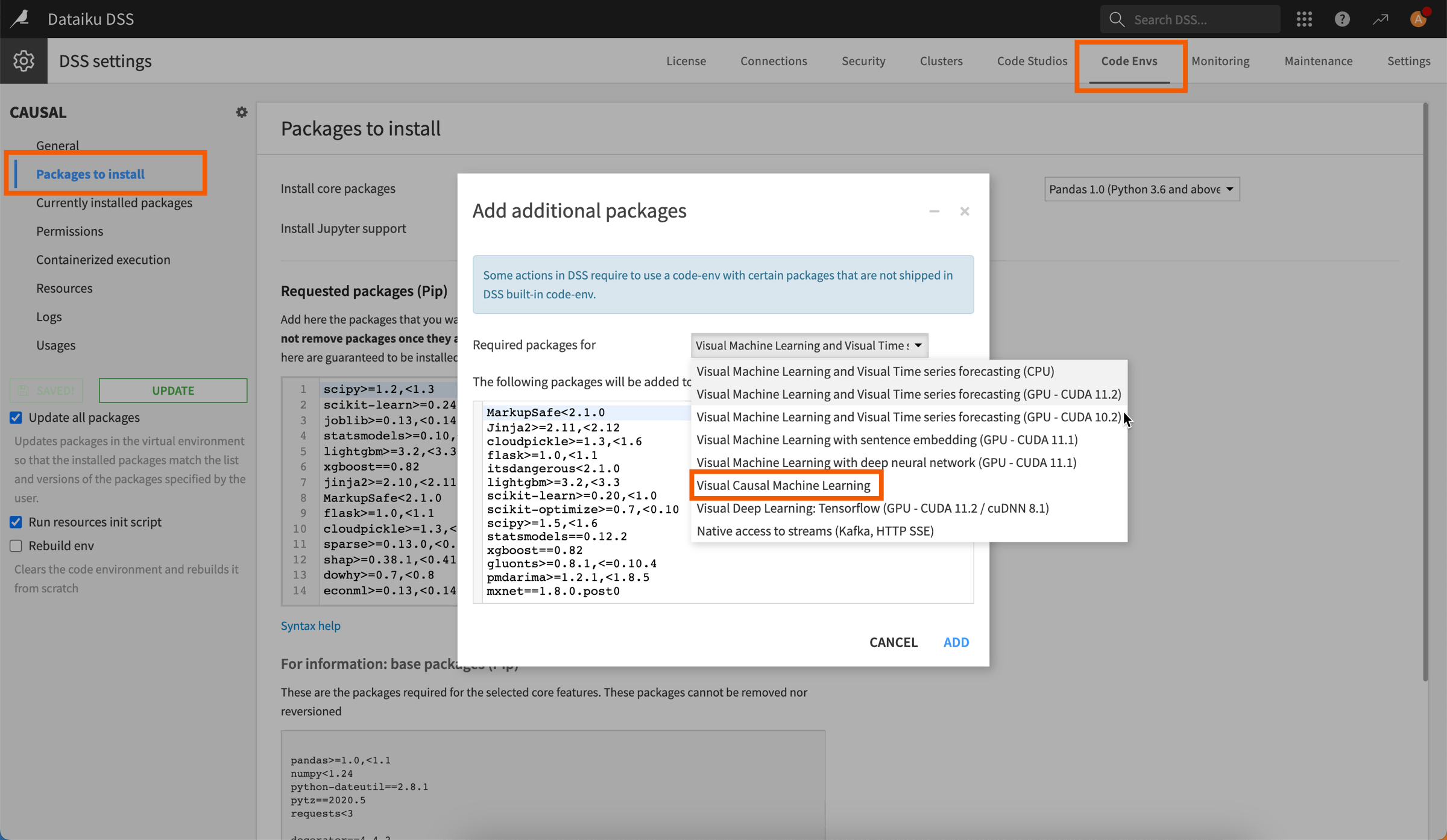Viewport: 1447px width, 840px height.
Task: Click the DSS settings gear icon
Action: [24, 60]
